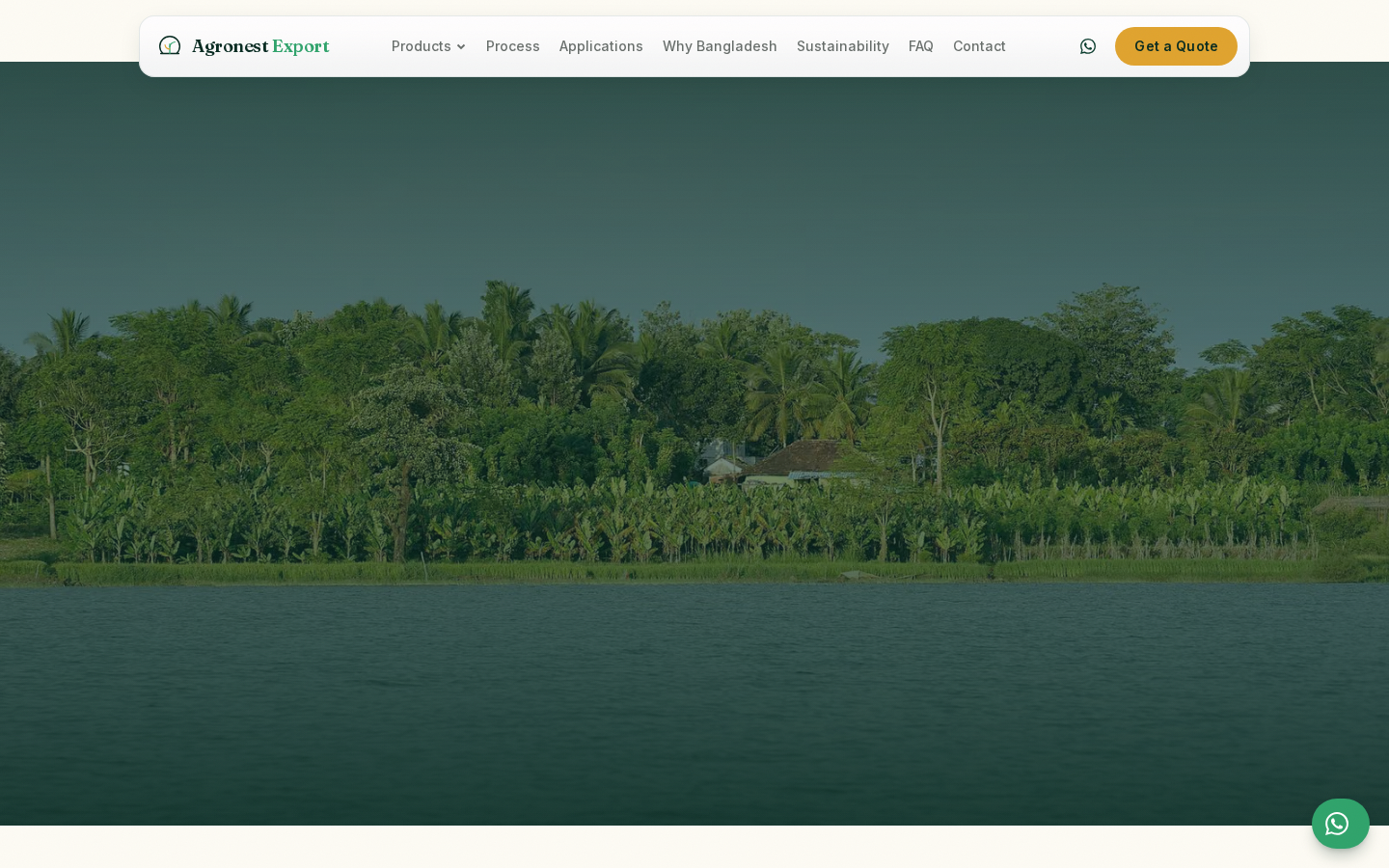This screenshot has width=1389, height=868.
Task: Open the Contact nav link
Action: pos(979,46)
